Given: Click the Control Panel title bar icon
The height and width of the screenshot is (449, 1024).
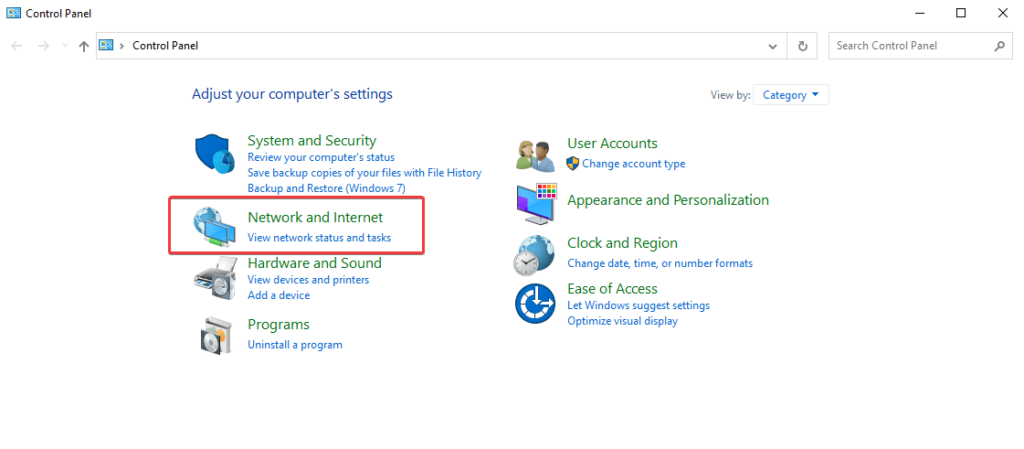Looking at the screenshot, I should point(13,13).
